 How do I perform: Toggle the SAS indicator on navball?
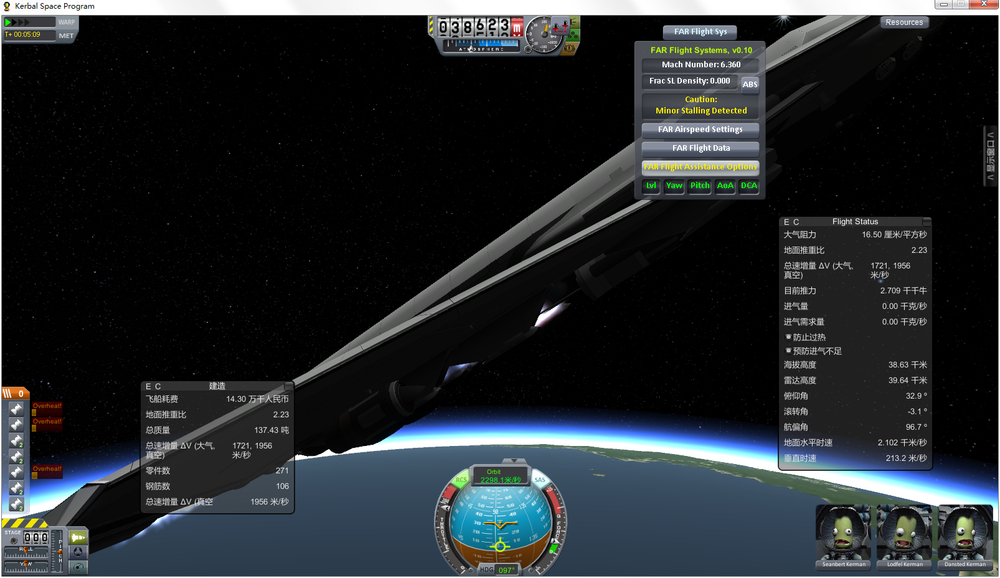coord(540,480)
